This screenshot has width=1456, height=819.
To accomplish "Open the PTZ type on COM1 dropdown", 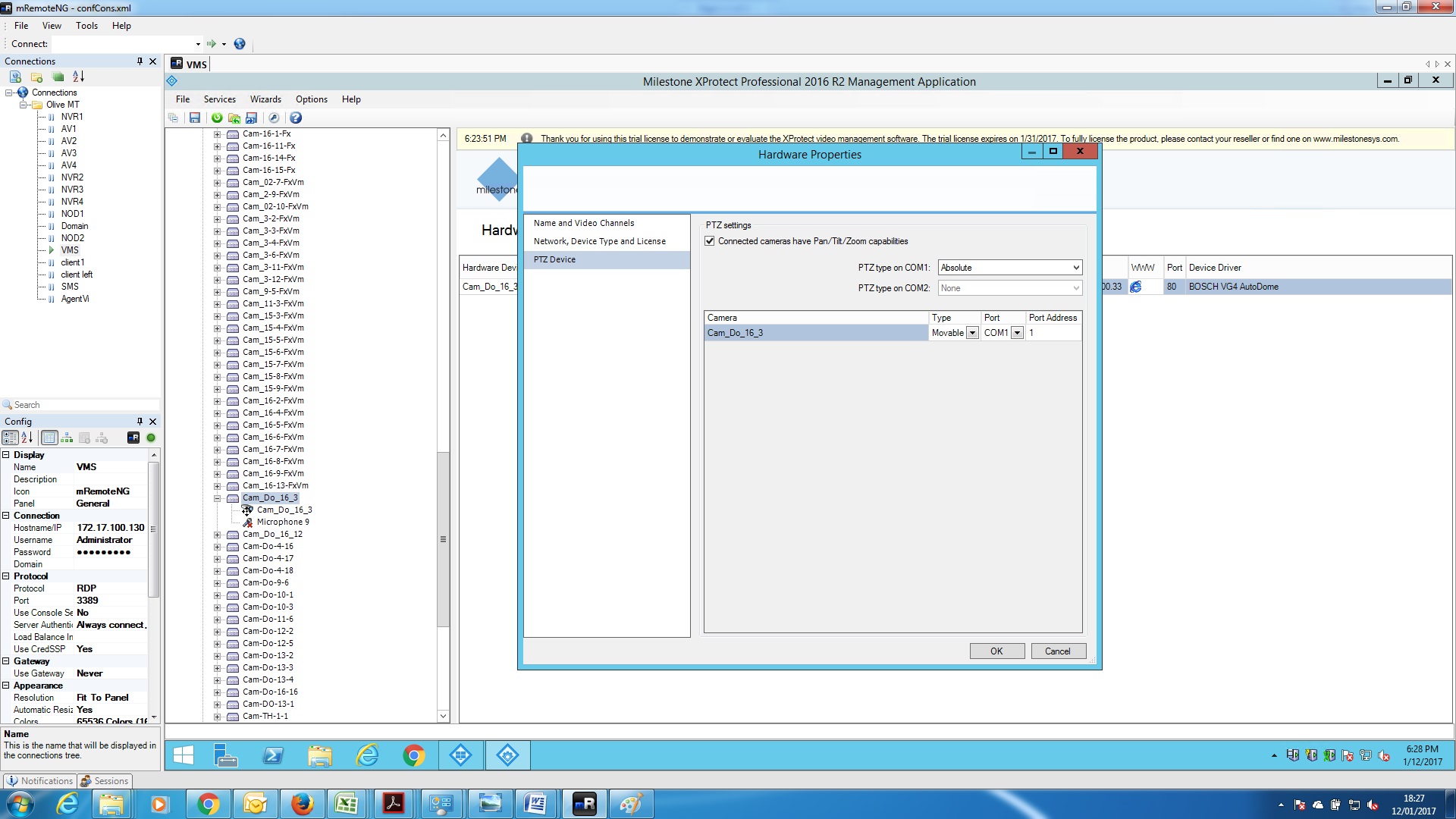I will click(x=1075, y=268).
